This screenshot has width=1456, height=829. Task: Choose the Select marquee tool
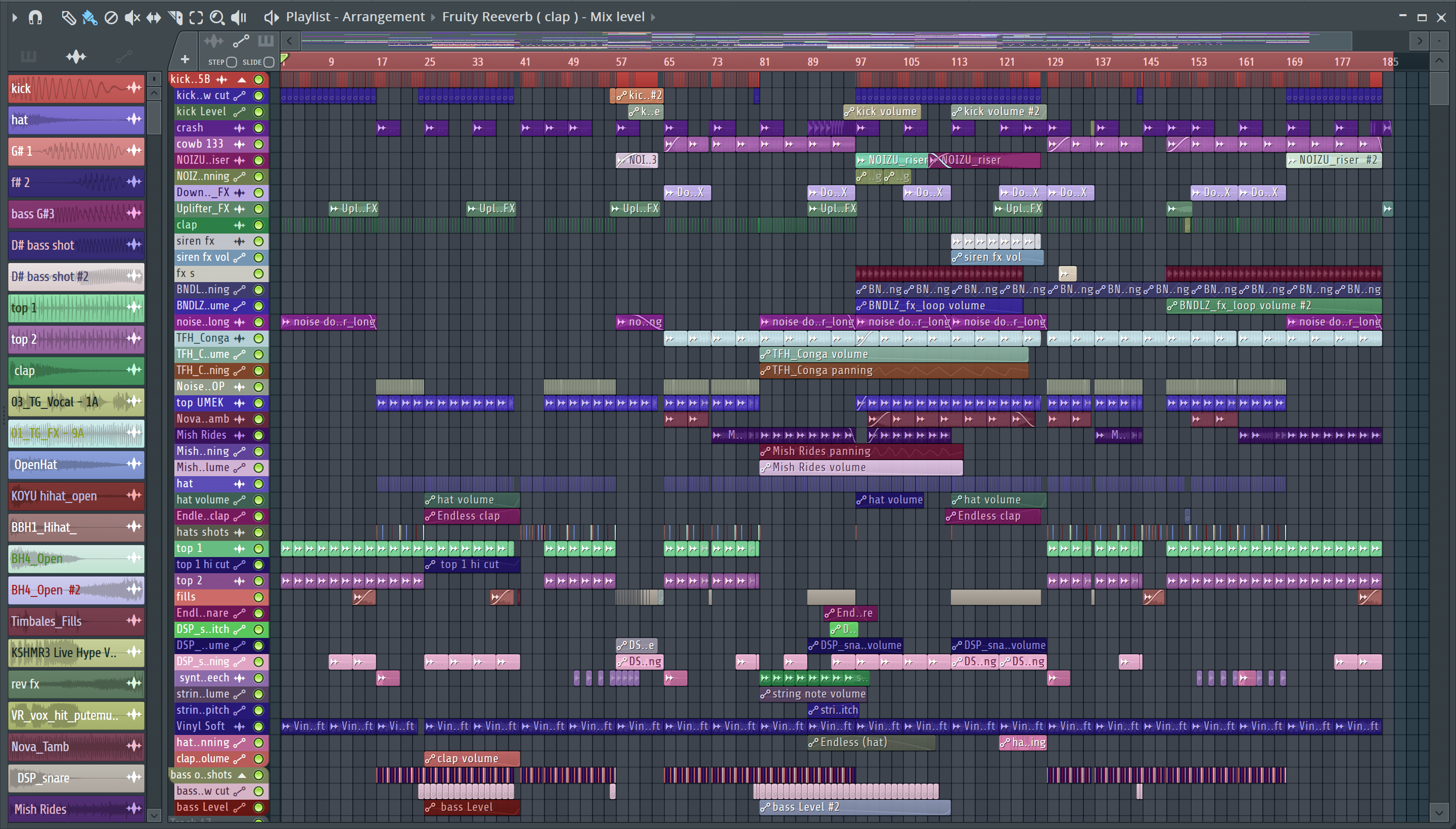pyautogui.click(x=196, y=18)
